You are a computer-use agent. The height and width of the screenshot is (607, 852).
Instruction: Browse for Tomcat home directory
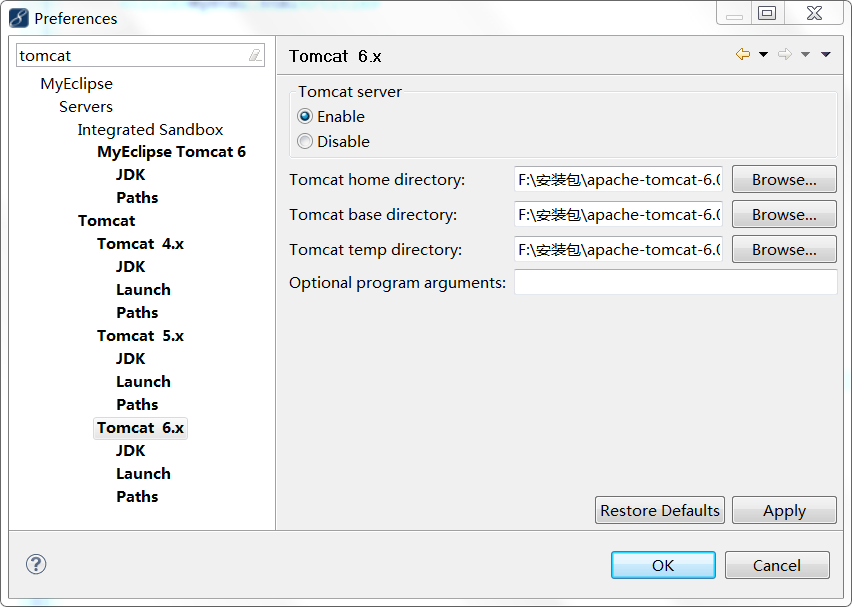click(784, 179)
